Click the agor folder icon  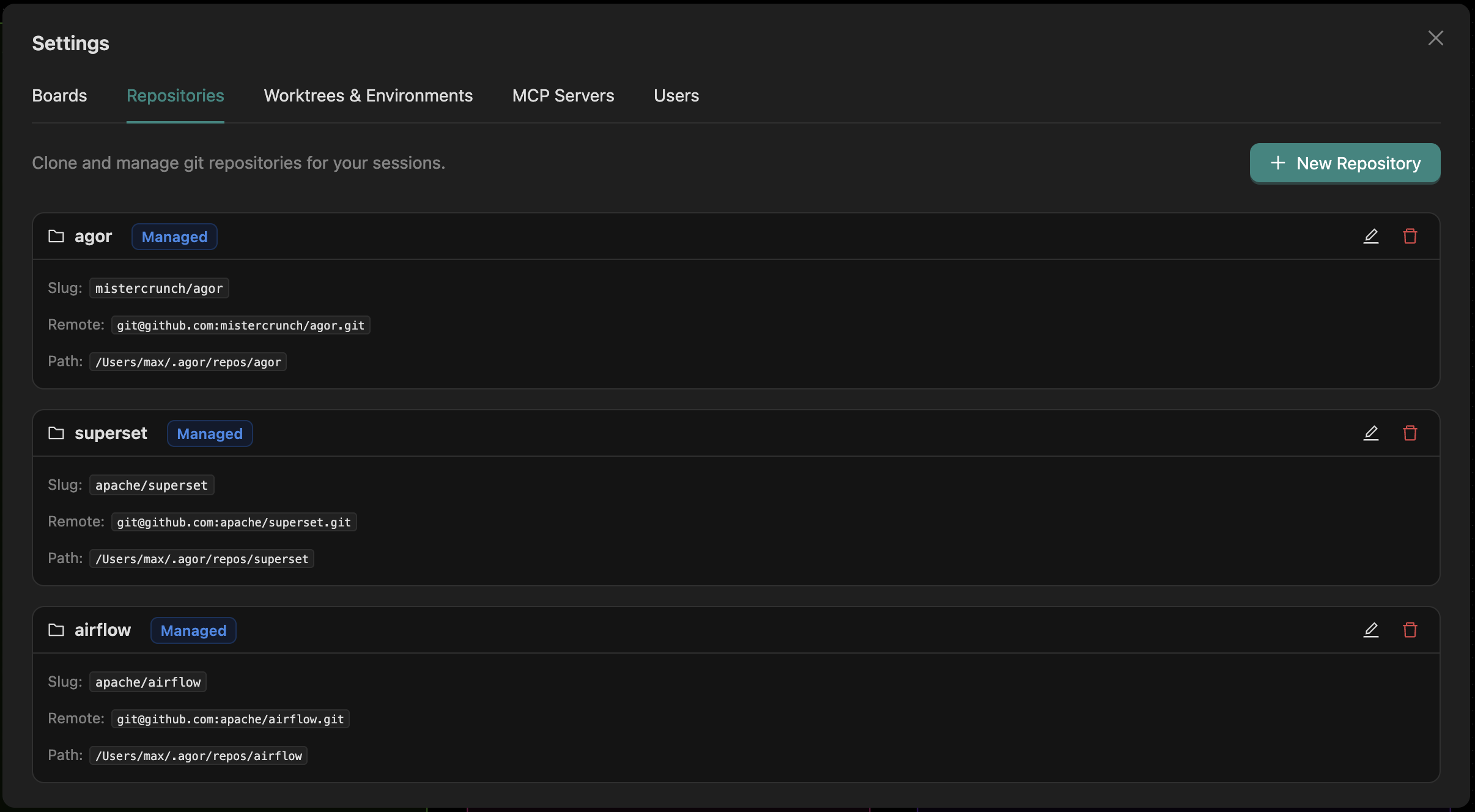[x=56, y=236]
